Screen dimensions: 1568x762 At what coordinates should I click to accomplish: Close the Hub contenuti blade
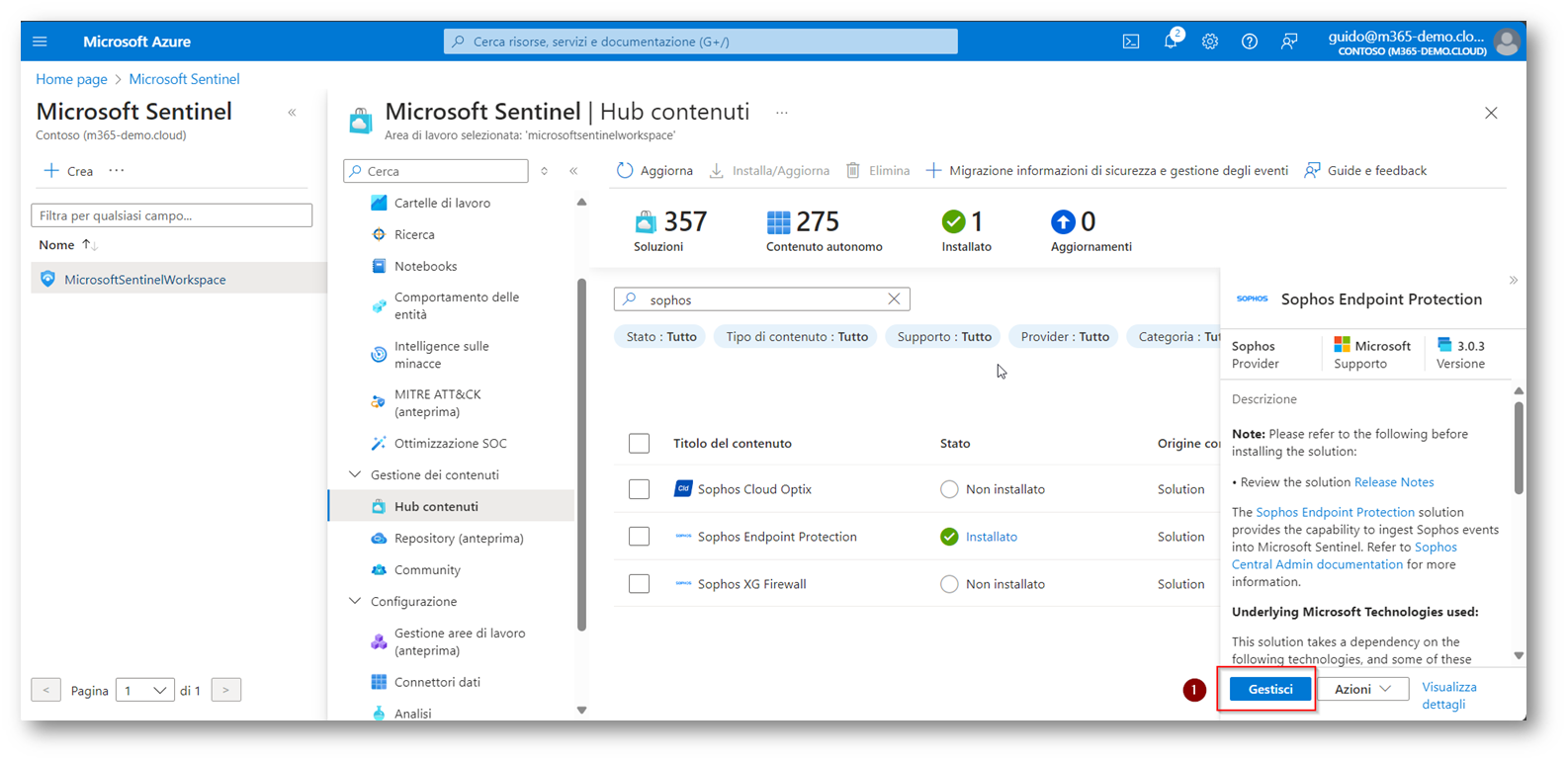click(x=1491, y=113)
